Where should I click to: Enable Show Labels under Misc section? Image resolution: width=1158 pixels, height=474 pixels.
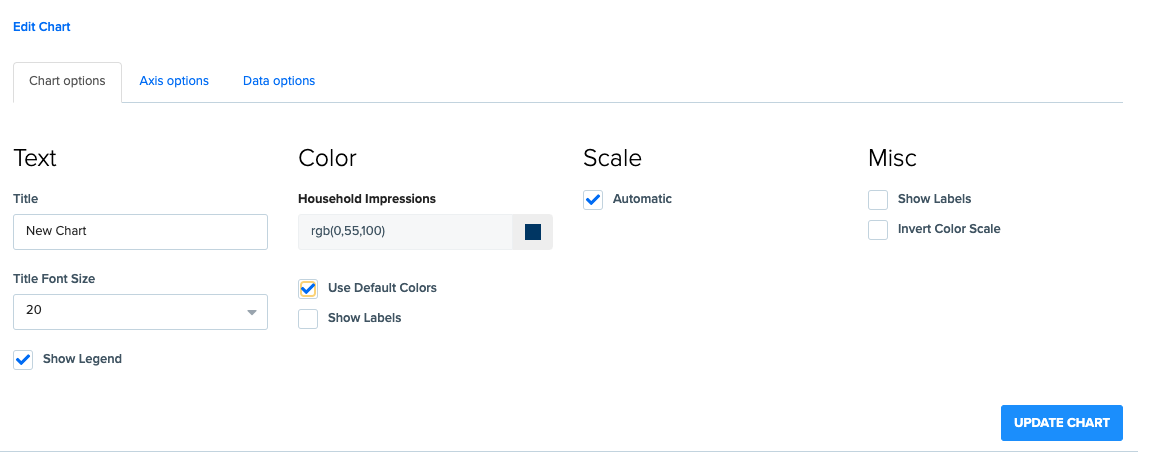[878, 199]
